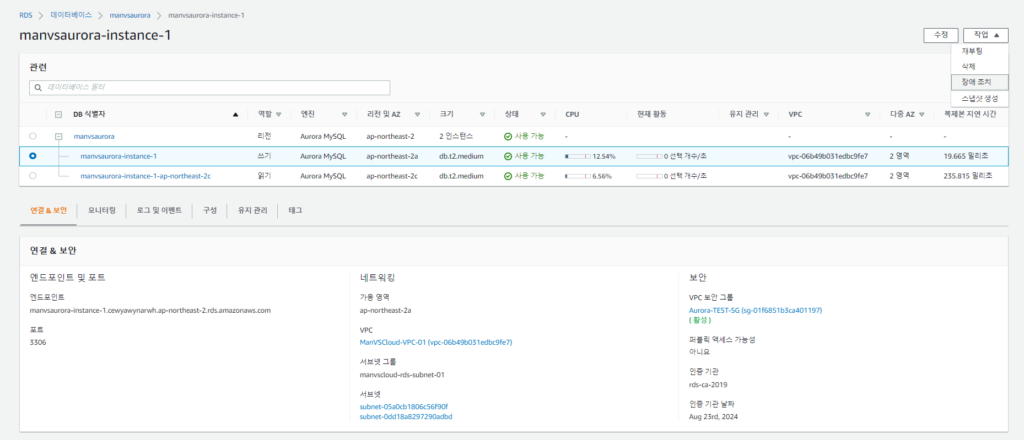Click the 역할 column sort icon
Screen dimensions: 1024x440
click(x=279, y=114)
